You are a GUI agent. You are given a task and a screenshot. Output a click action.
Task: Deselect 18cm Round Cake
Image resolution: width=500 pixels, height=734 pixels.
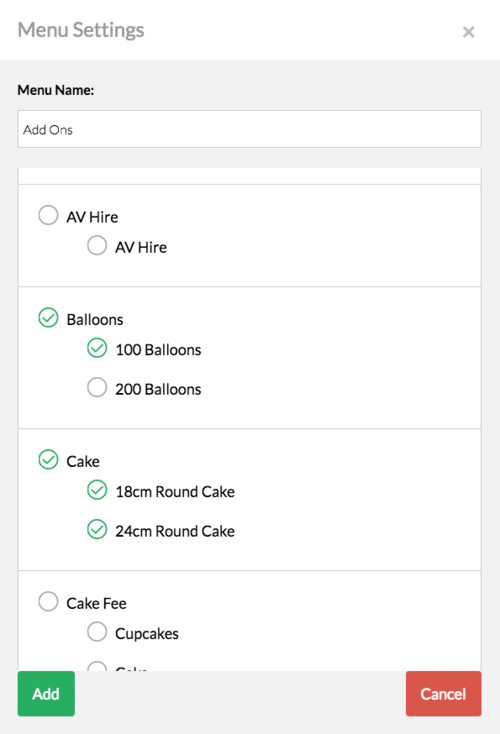click(x=97, y=490)
